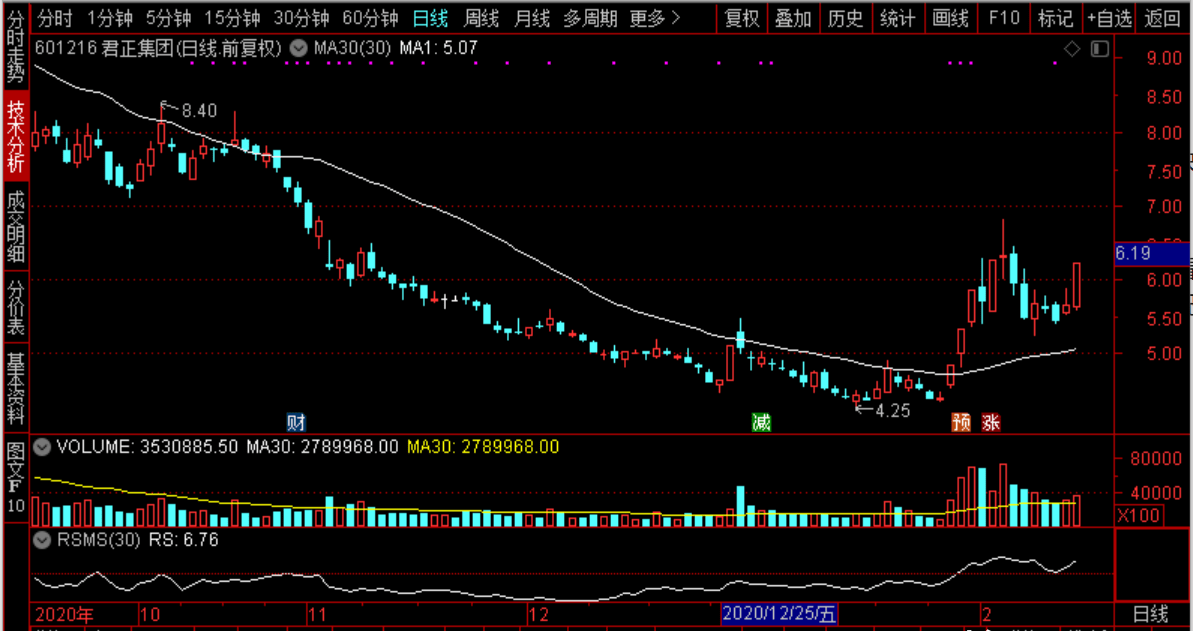Open the 画线 drawing tools
Screen dimensions: 1193x631
tap(950, 18)
